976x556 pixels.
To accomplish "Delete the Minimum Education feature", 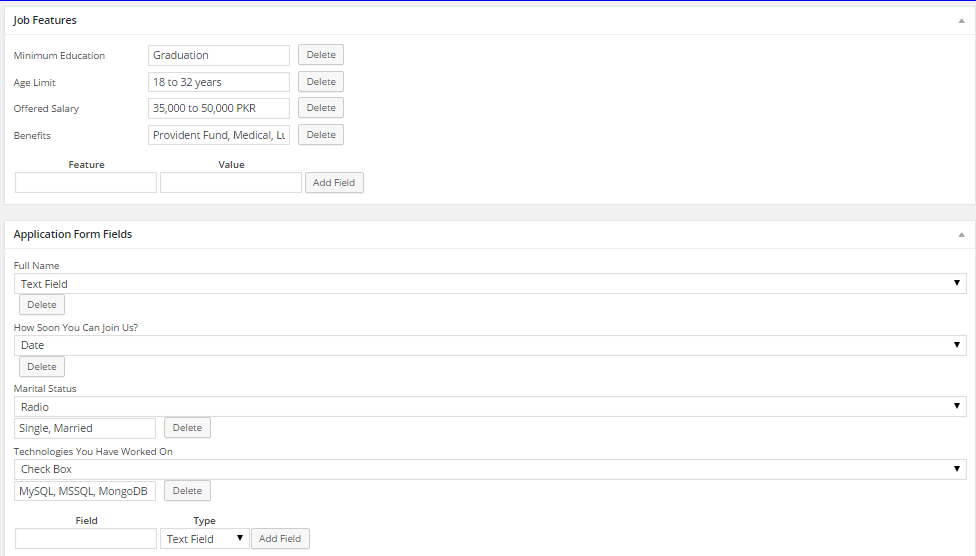I will click(321, 55).
